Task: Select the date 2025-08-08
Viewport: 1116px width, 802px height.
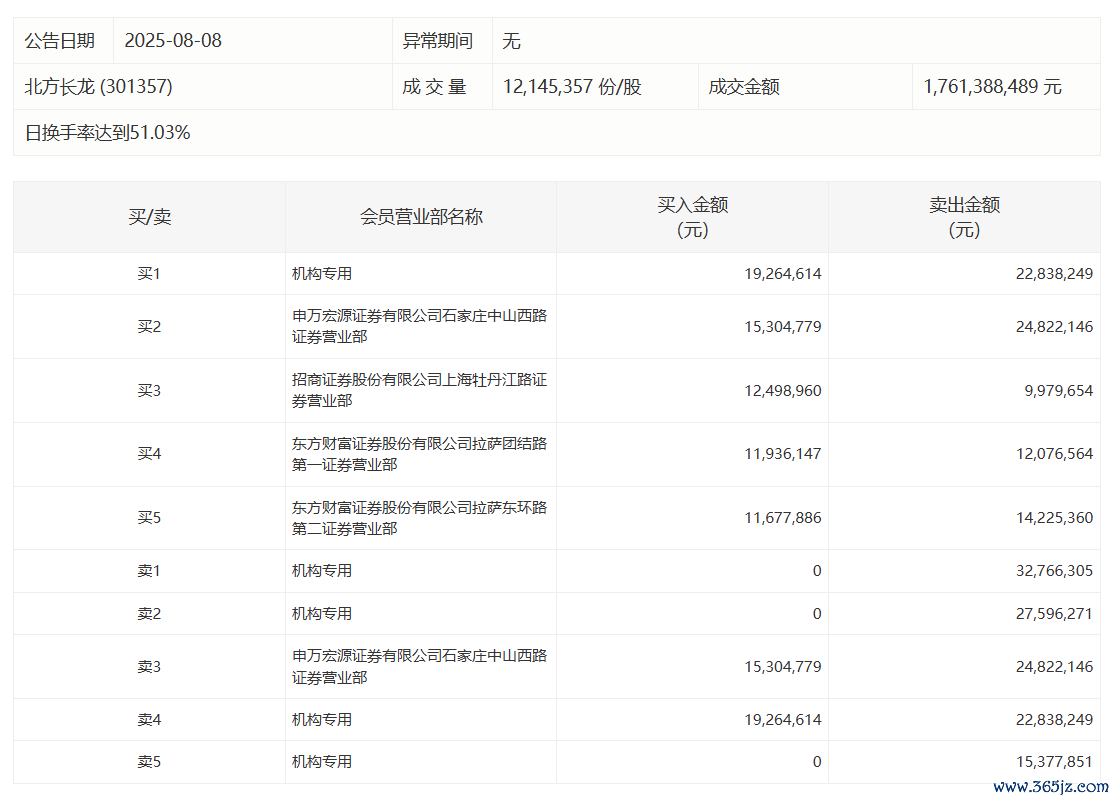Action: pyautogui.click(x=173, y=41)
